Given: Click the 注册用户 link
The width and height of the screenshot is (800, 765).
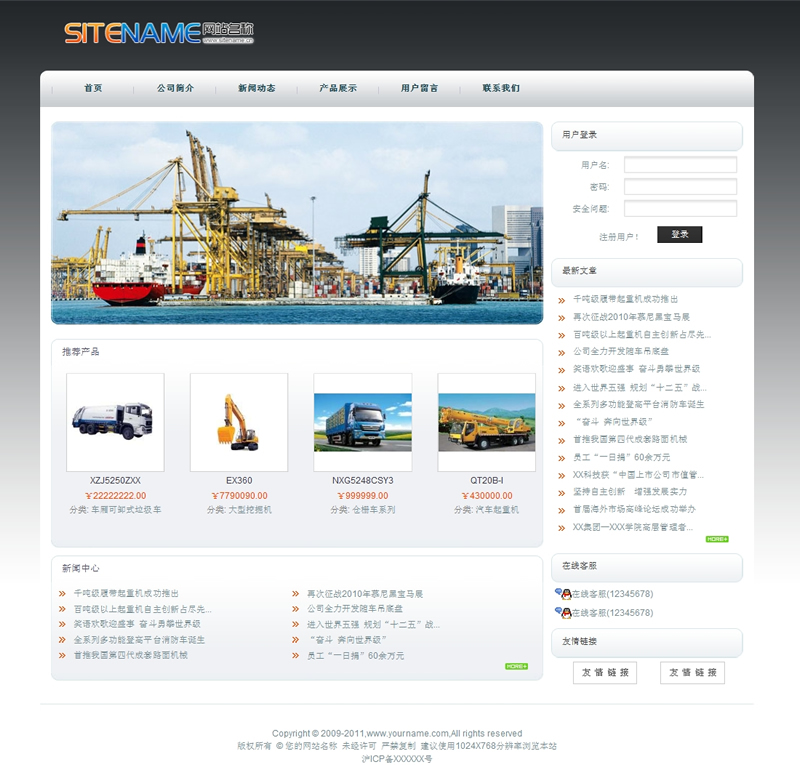Looking at the screenshot, I should pyautogui.click(x=618, y=237).
